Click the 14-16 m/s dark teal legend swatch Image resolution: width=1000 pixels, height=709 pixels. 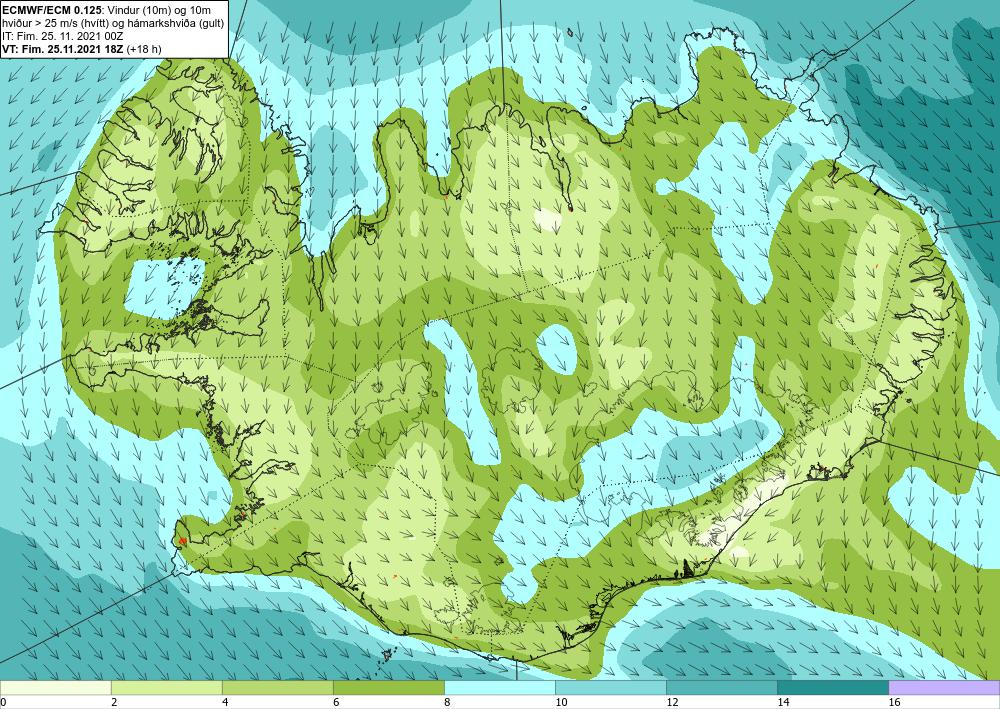click(833, 688)
